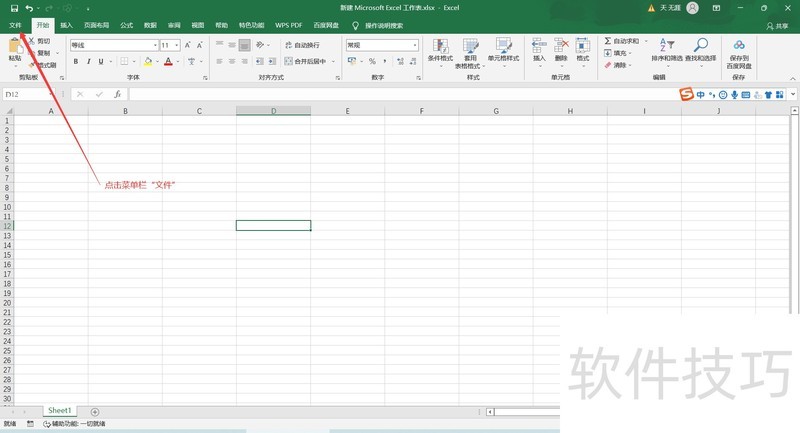Click the Undo arrow icon

coord(29,8)
